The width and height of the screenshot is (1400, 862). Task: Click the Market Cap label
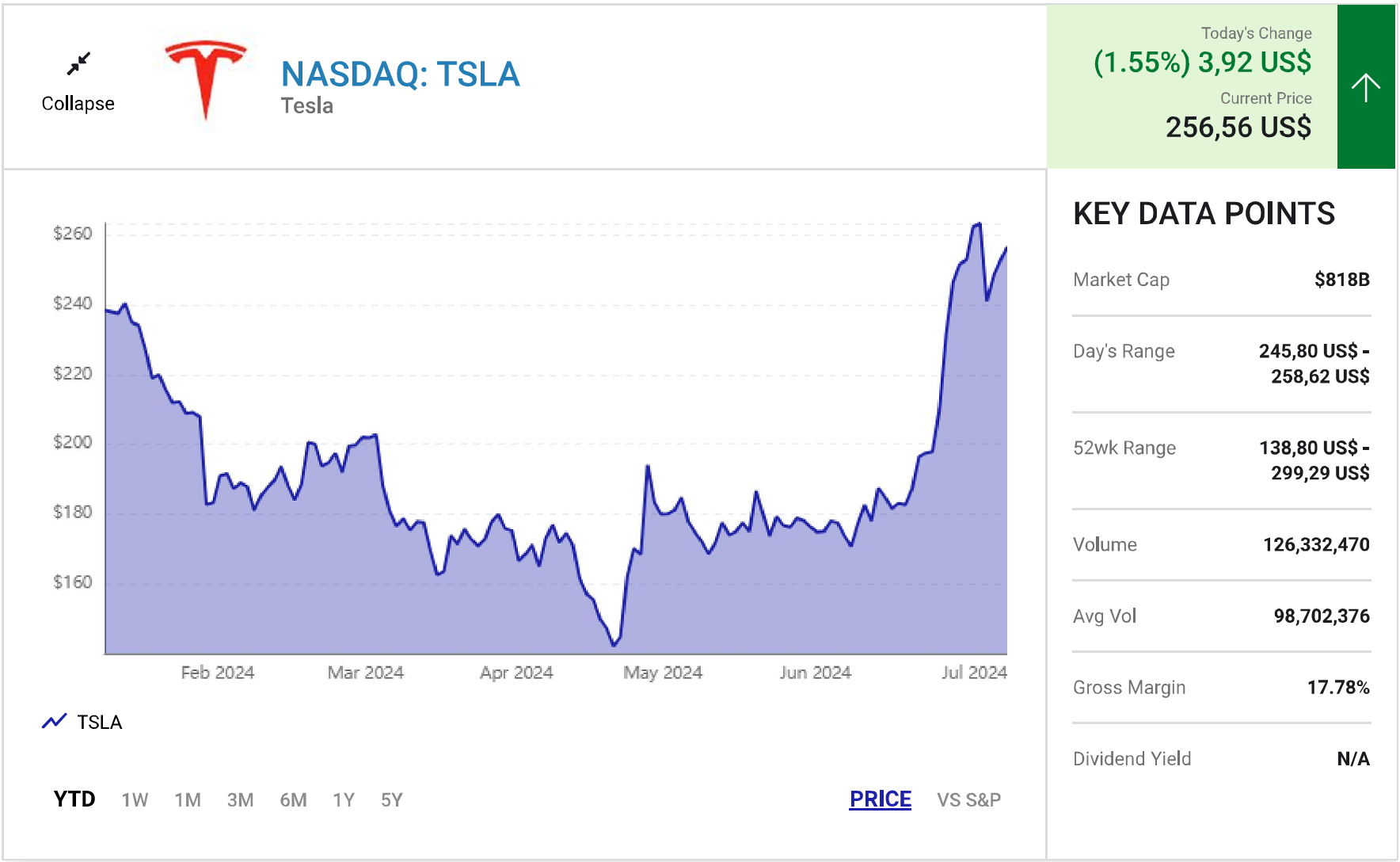(x=1121, y=280)
